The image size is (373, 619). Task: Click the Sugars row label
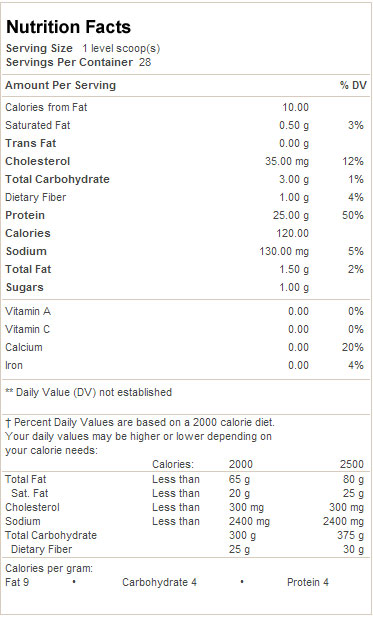point(24,287)
